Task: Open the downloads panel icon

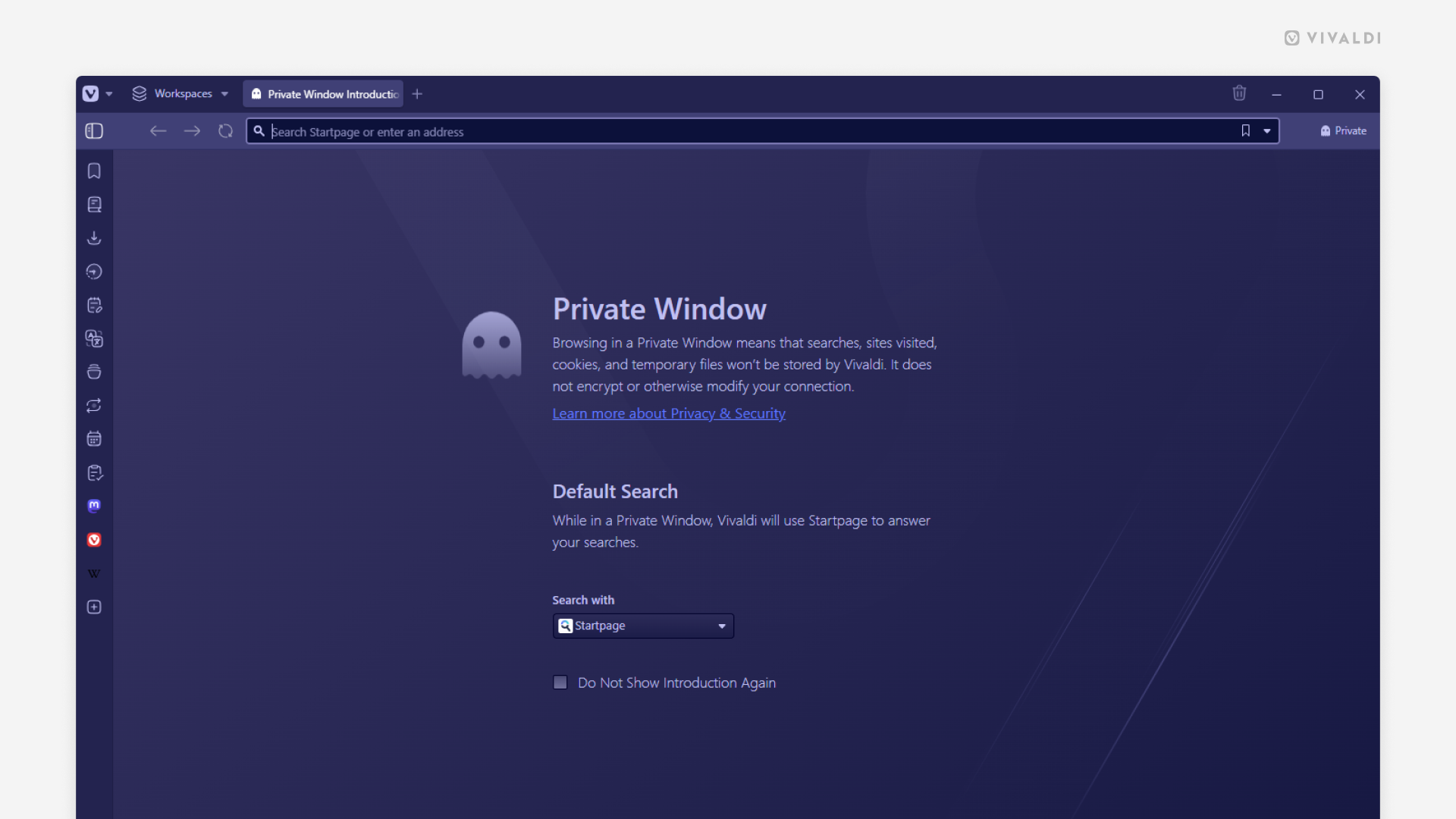Action: 95,238
